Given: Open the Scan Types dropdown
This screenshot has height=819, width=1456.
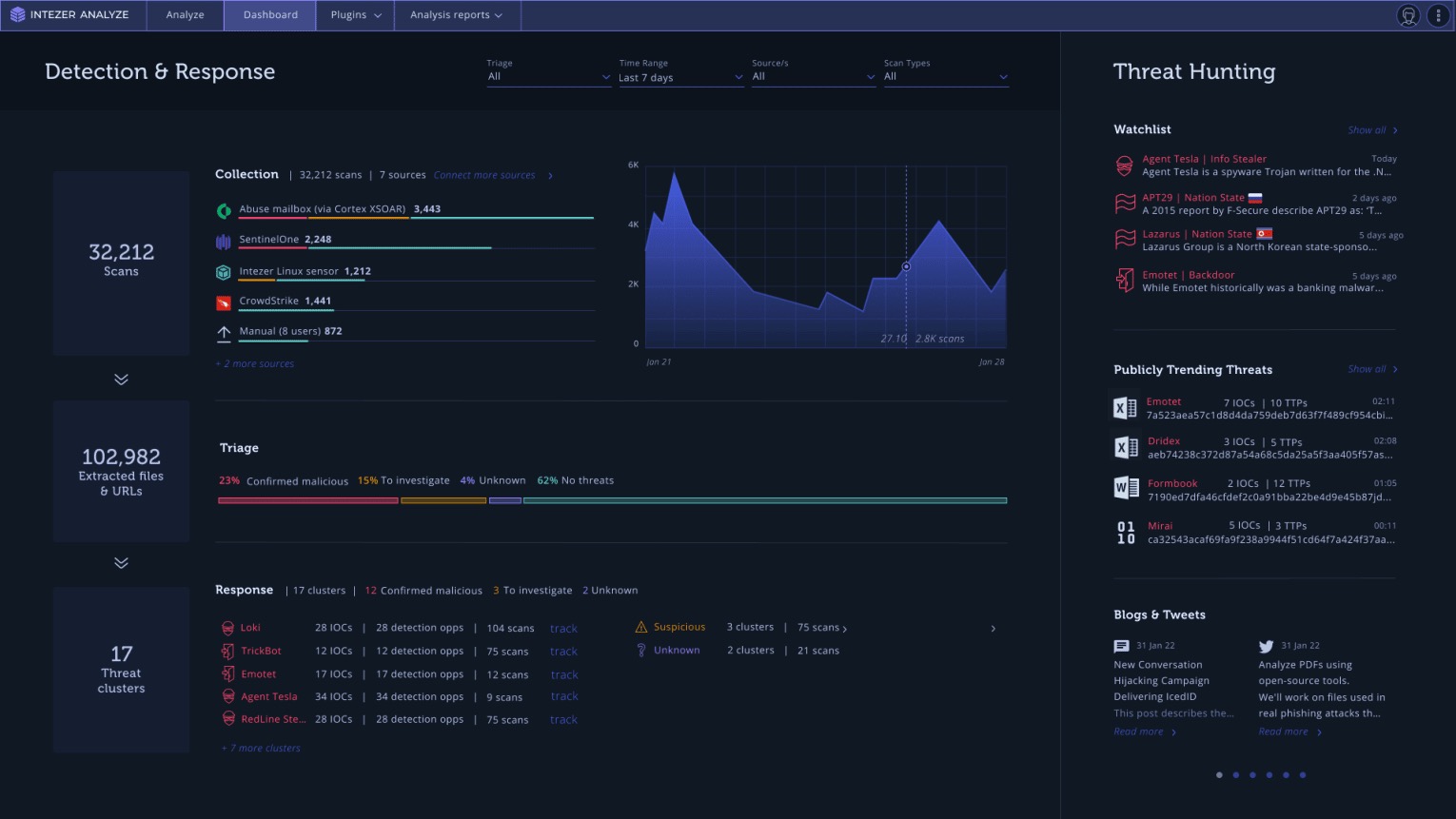Looking at the screenshot, I should [x=945, y=76].
